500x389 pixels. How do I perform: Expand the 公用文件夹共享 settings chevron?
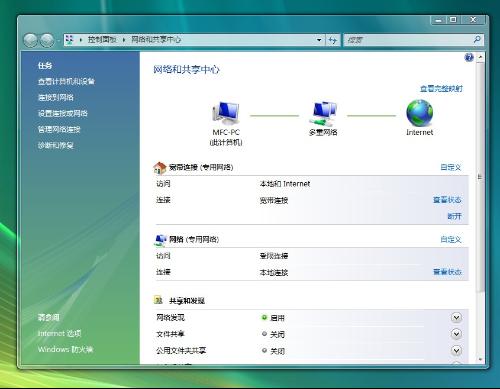coord(456,350)
